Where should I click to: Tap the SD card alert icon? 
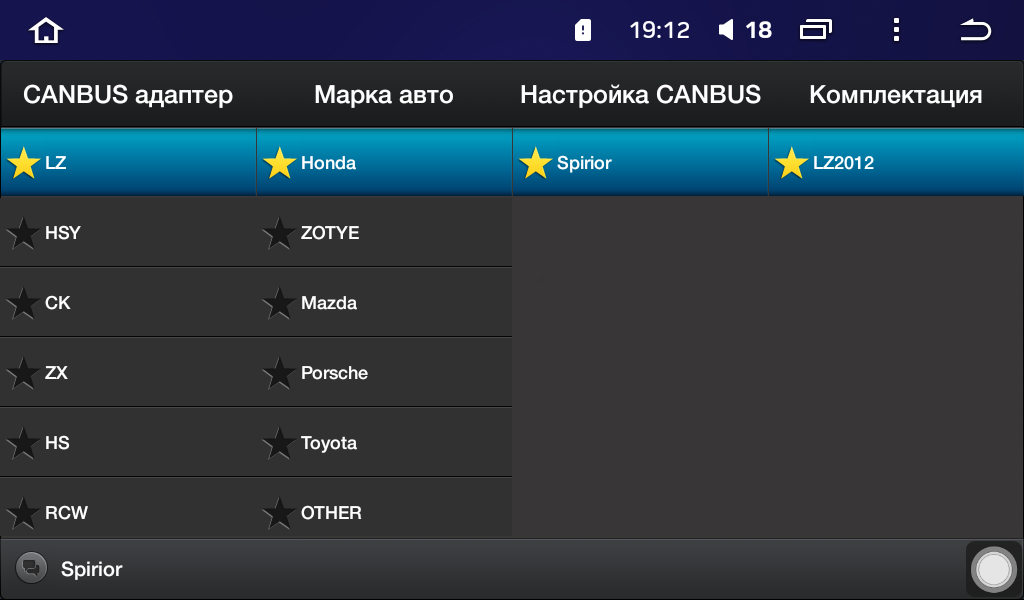click(x=583, y=30)
